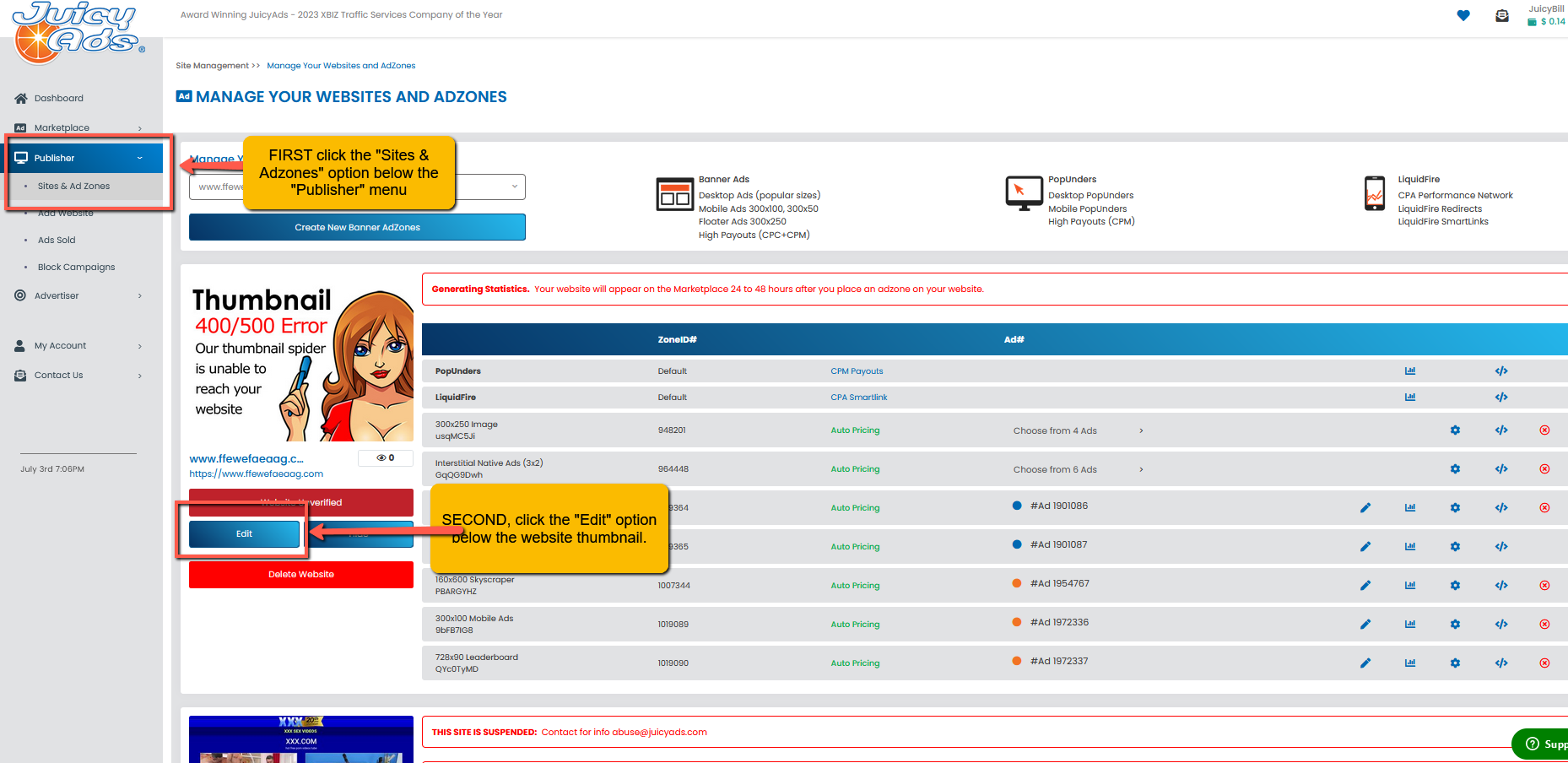
Task: Open the support inbox icon in header
Action: pyautogui.click(x=1502, y=15)
